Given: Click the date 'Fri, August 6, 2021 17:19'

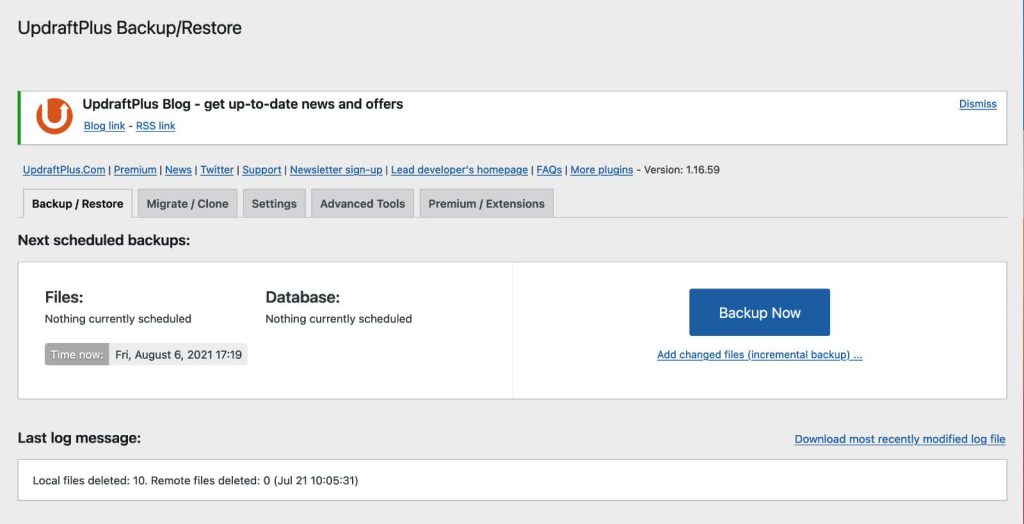Looking at the screenshot, I should 178,355.
